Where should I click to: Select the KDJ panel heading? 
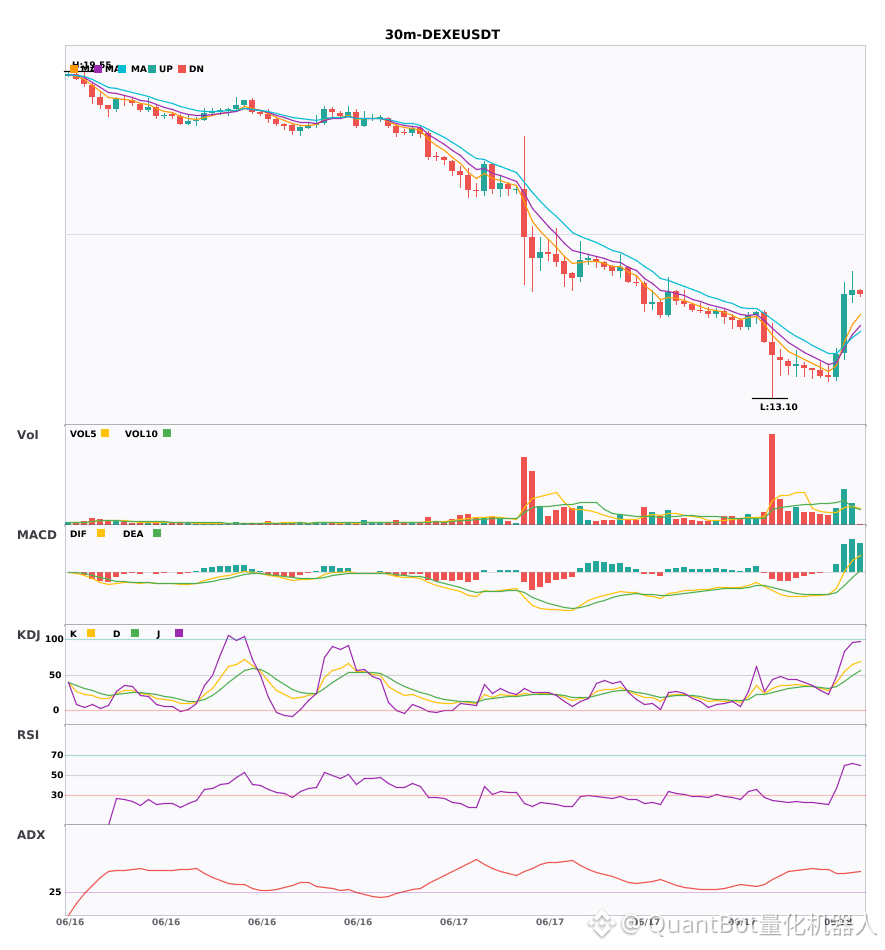click(x=28, y=635)
